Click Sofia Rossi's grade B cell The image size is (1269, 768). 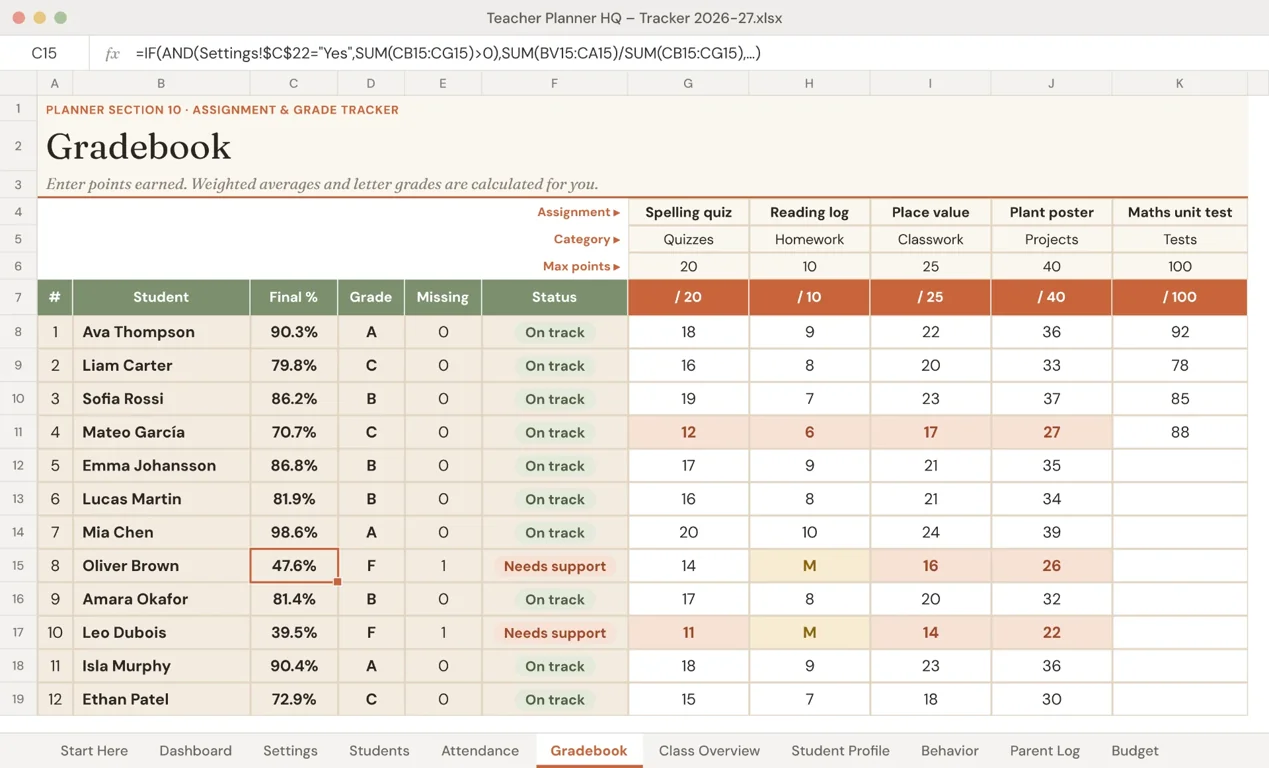[371, 399]
